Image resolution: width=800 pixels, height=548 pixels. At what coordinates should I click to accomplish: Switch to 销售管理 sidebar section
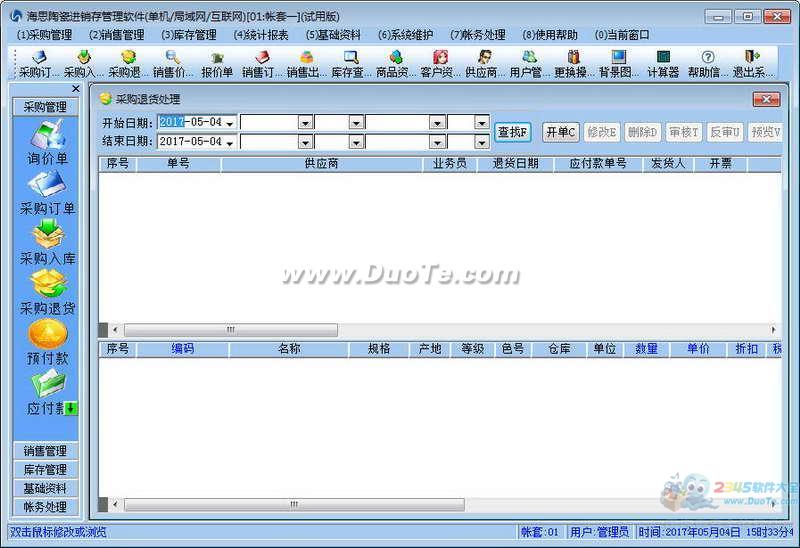point(45,451)
